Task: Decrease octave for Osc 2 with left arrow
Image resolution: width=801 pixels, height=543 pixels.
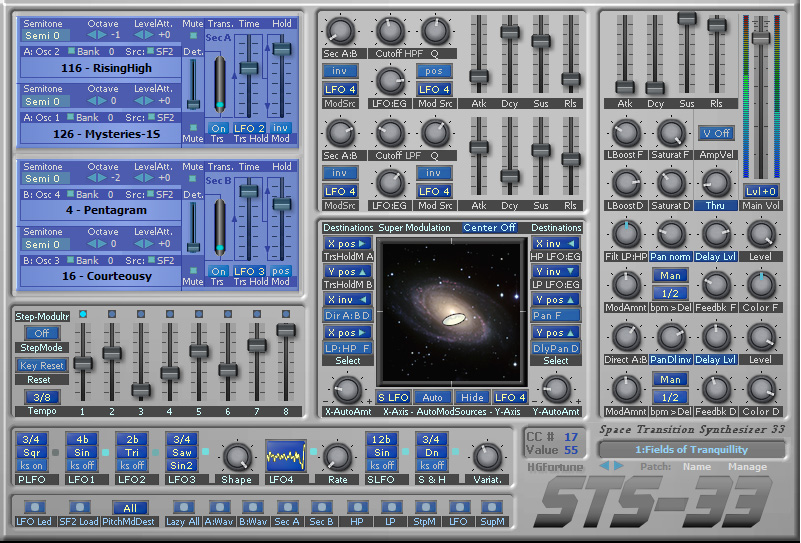Action: click(x=91, y=35)
